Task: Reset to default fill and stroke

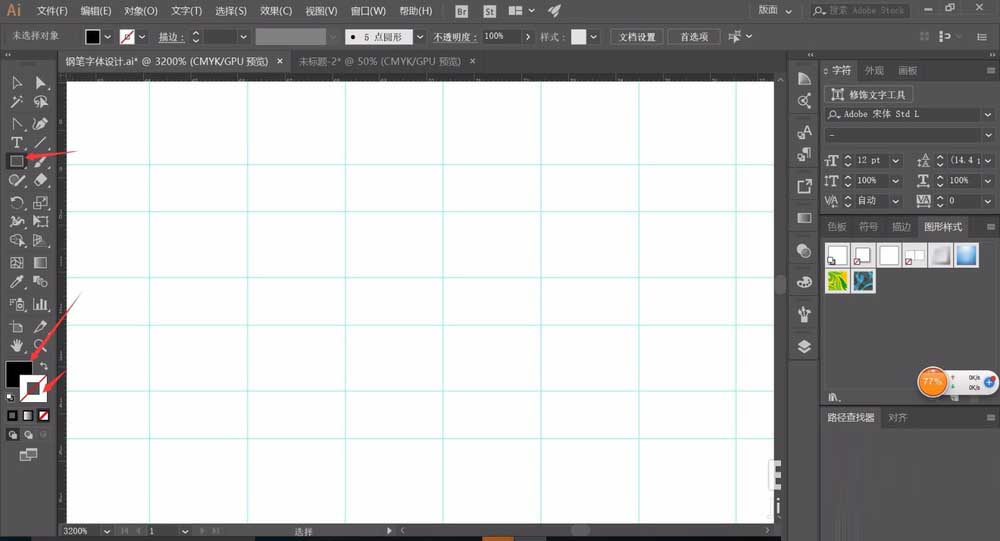Action: tap(10, 397)
